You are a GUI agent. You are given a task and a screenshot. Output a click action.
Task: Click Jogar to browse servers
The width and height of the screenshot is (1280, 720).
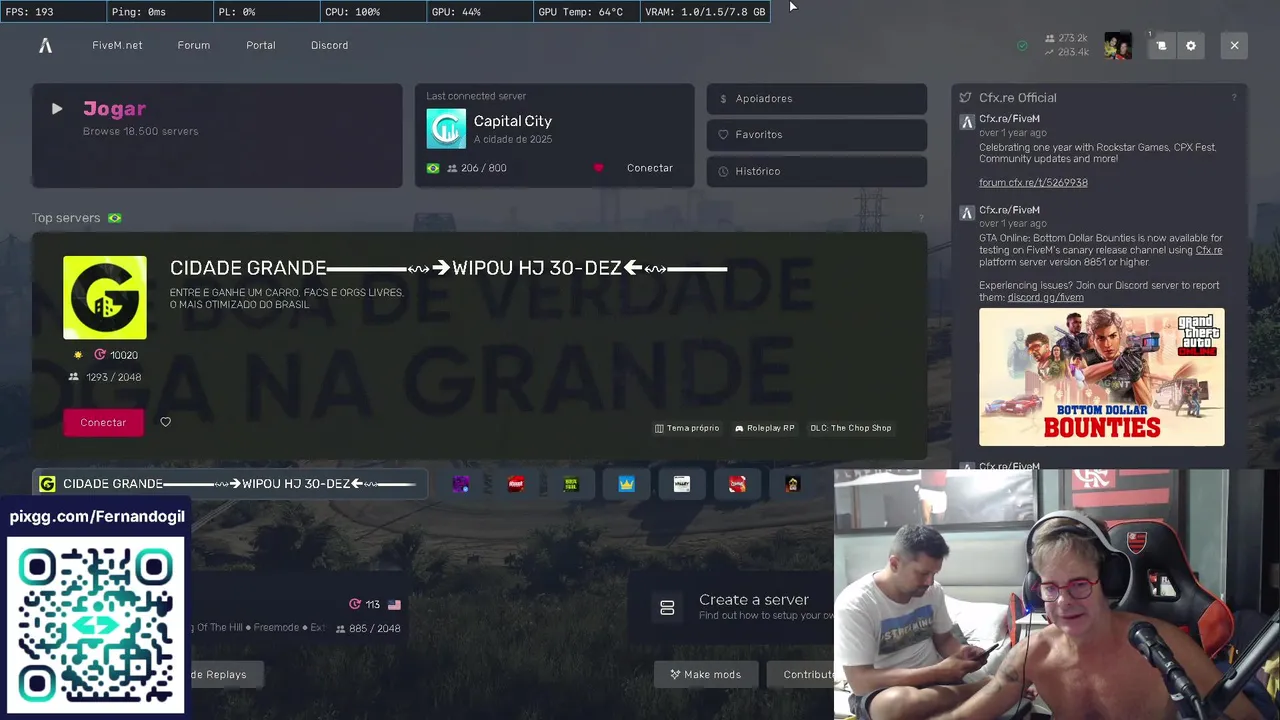click(114, 109)
